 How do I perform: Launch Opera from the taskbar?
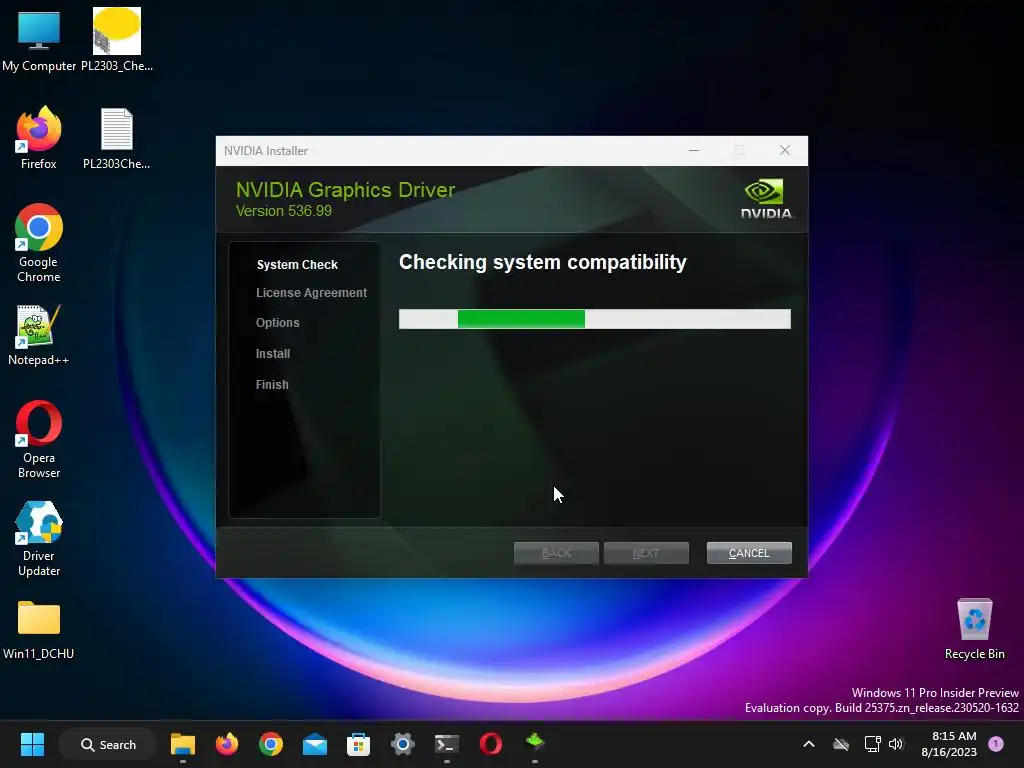[490, 744]
